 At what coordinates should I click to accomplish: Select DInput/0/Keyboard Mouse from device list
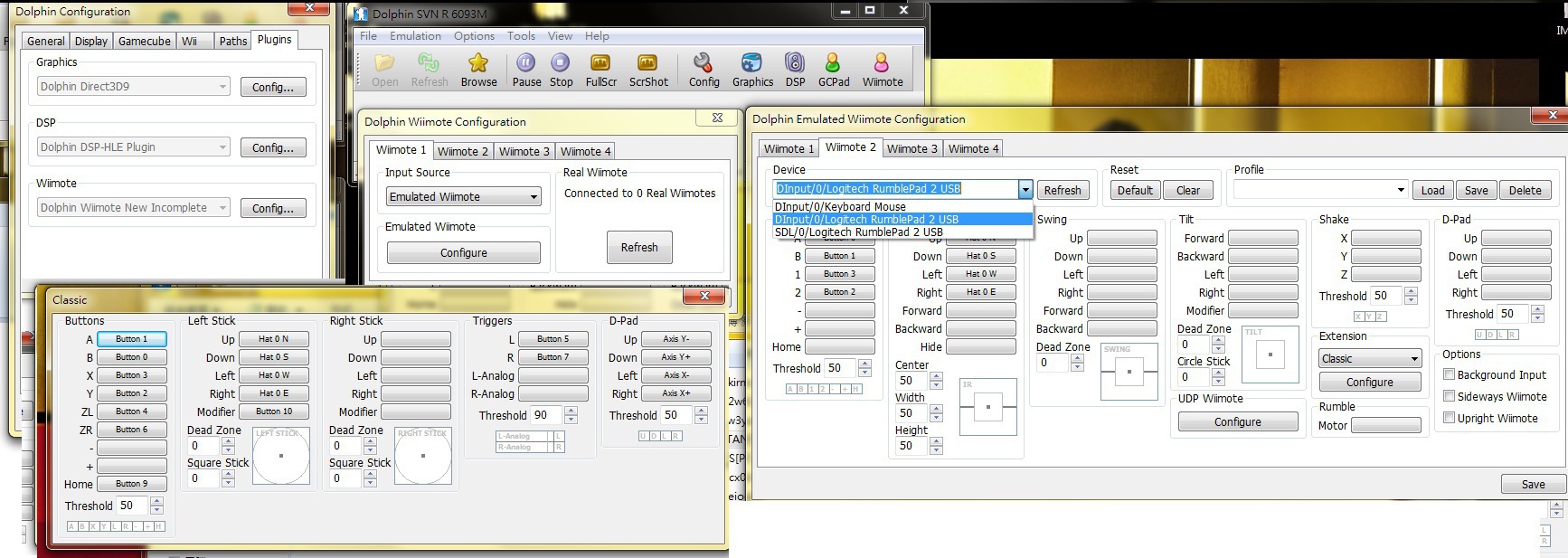902,206
